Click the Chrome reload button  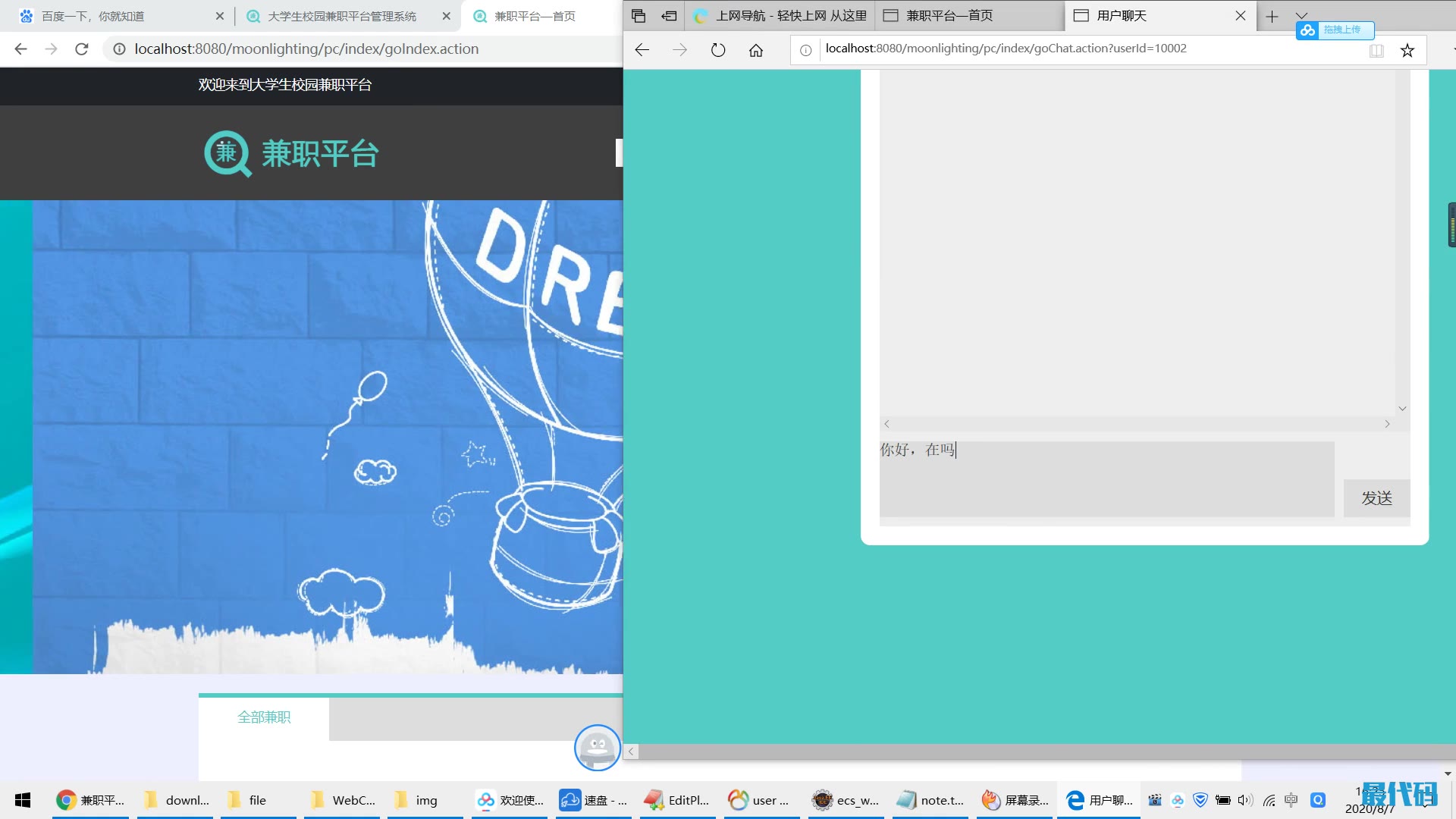82,49
